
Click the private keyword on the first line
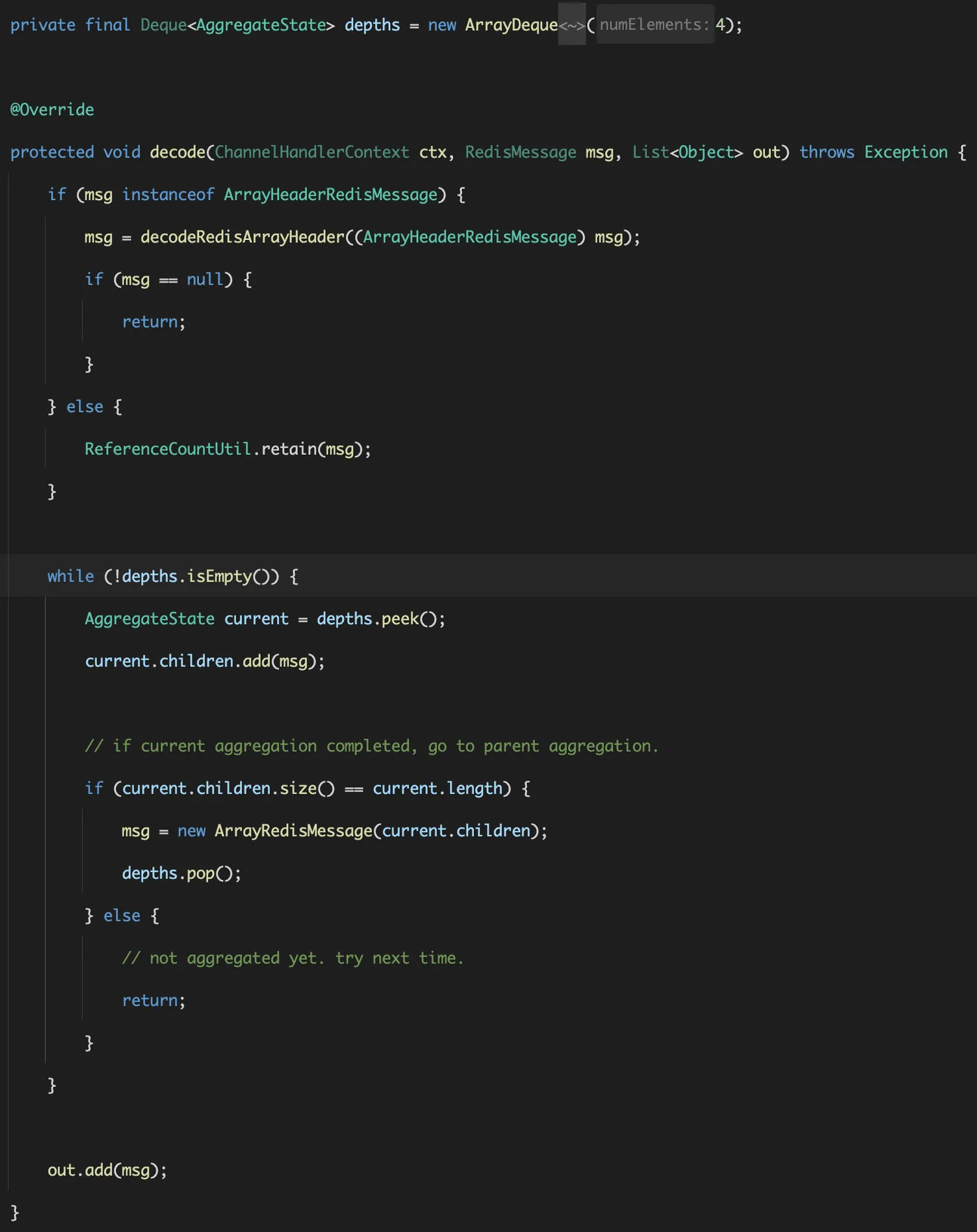(x=43, y=25)
